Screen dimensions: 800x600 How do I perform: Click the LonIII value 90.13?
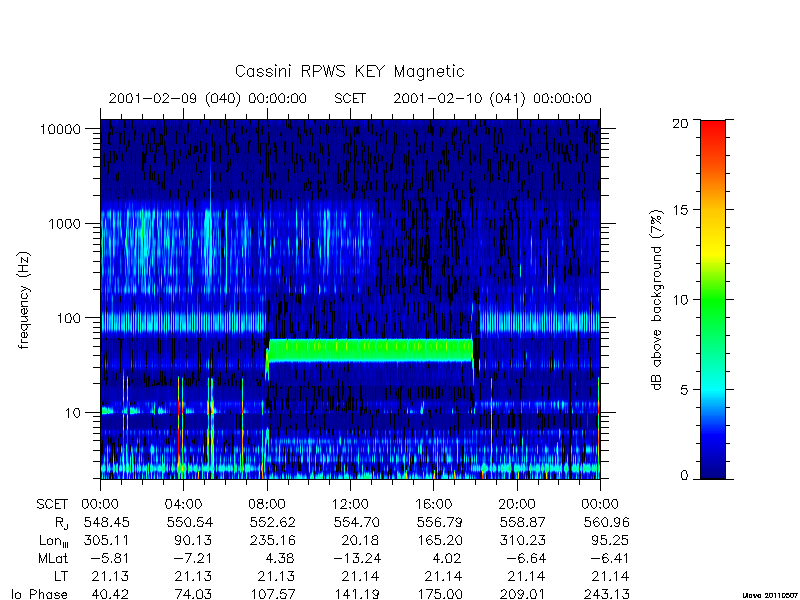[193, 540]
